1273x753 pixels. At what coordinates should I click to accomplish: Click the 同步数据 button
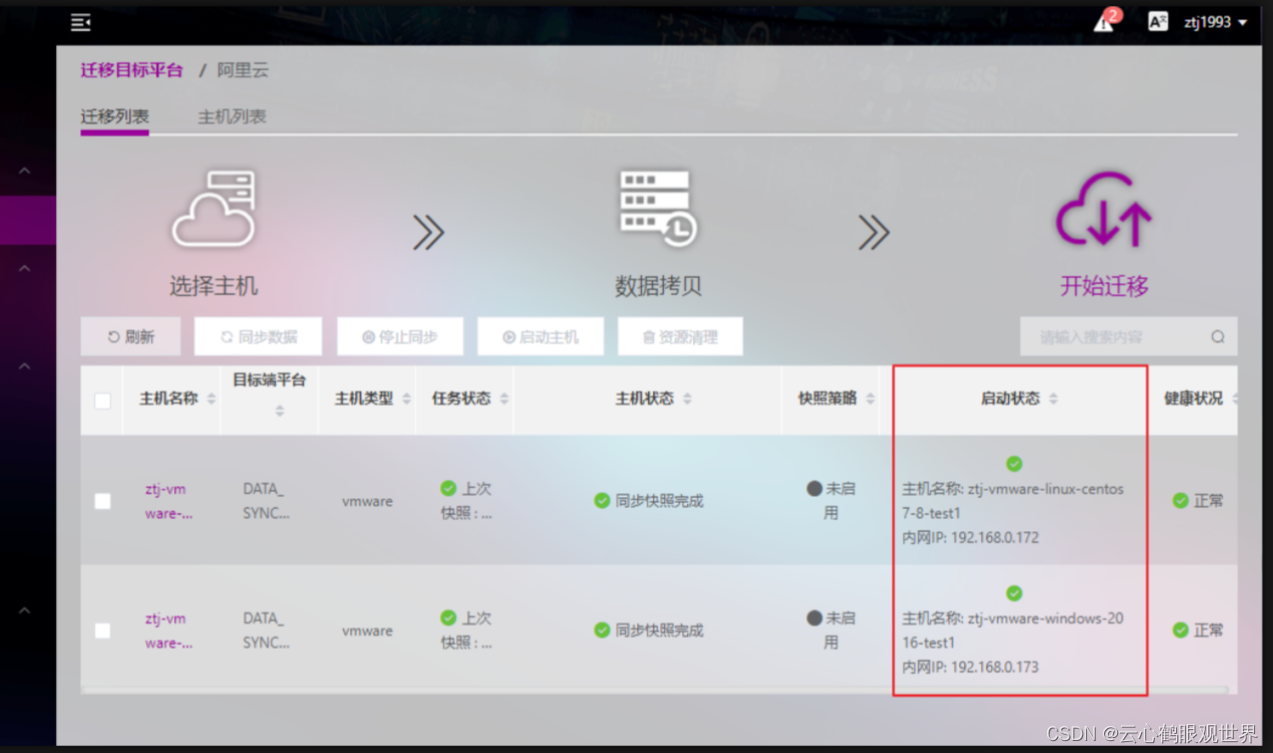click(258, 337)
